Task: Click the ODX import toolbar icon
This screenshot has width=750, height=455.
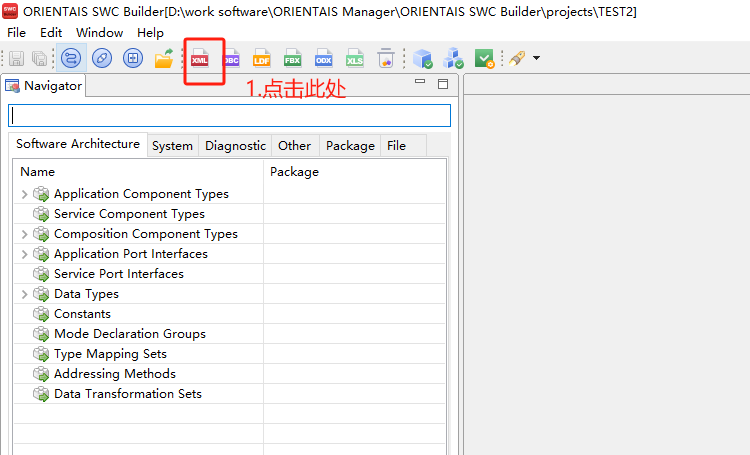Action: click(x=324, y=59)
